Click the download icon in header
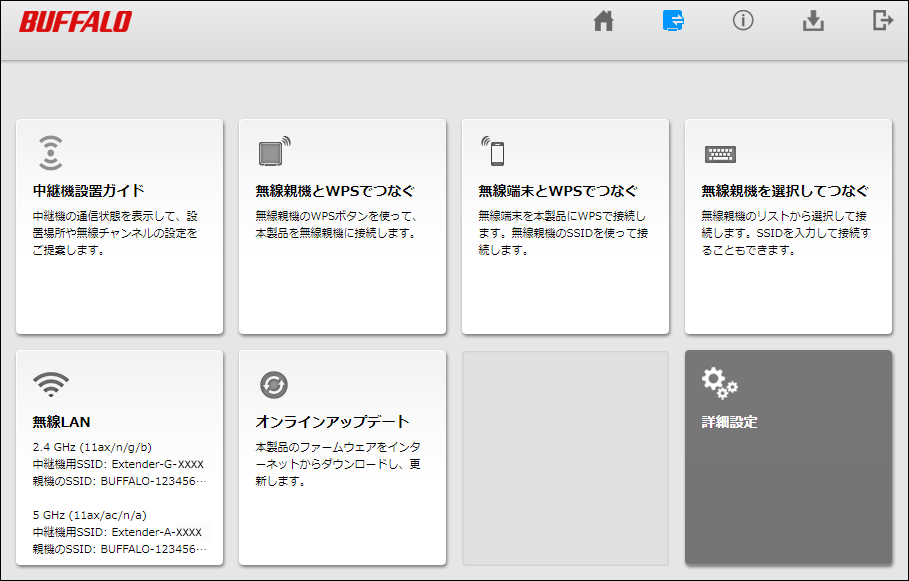This screenshot has height=581, width=909. click(x=813, y=21)
